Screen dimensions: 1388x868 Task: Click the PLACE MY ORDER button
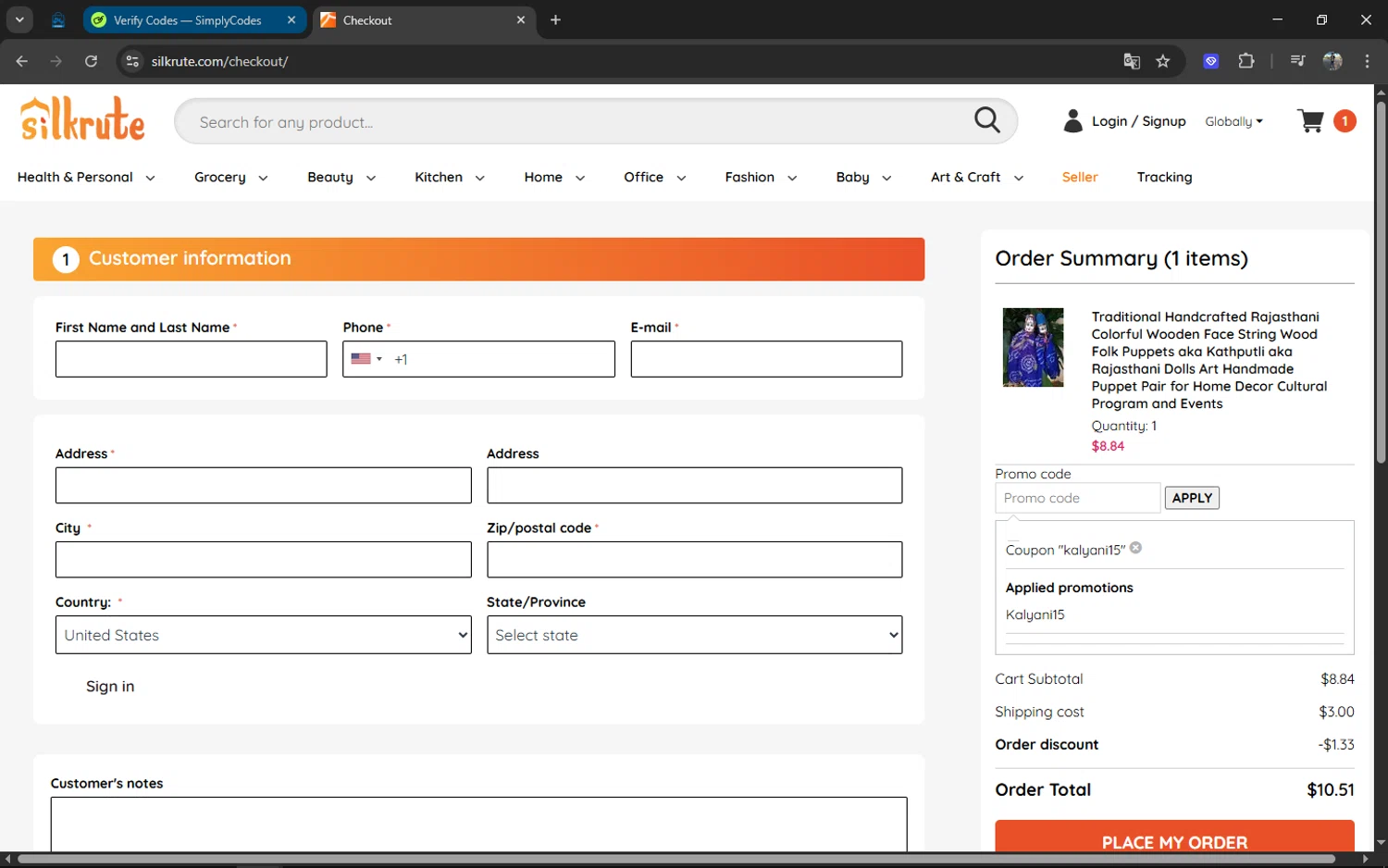[x=1174, y=837]
